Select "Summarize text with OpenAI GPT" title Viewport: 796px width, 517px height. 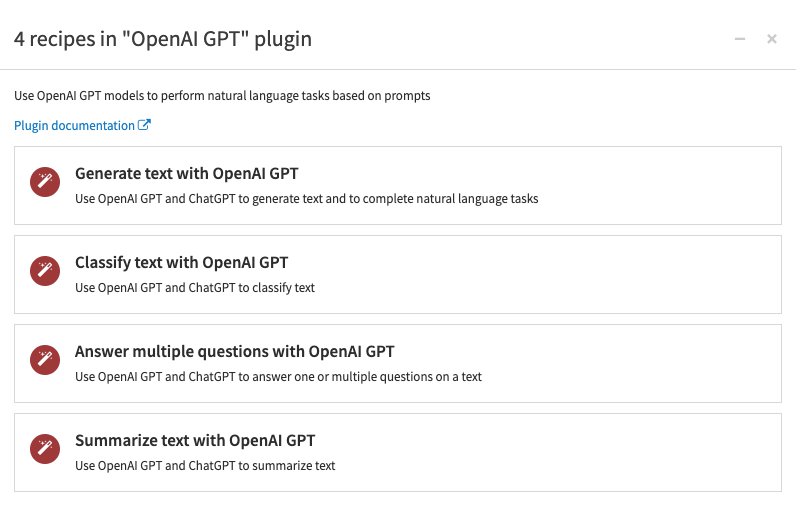[195, 441]
